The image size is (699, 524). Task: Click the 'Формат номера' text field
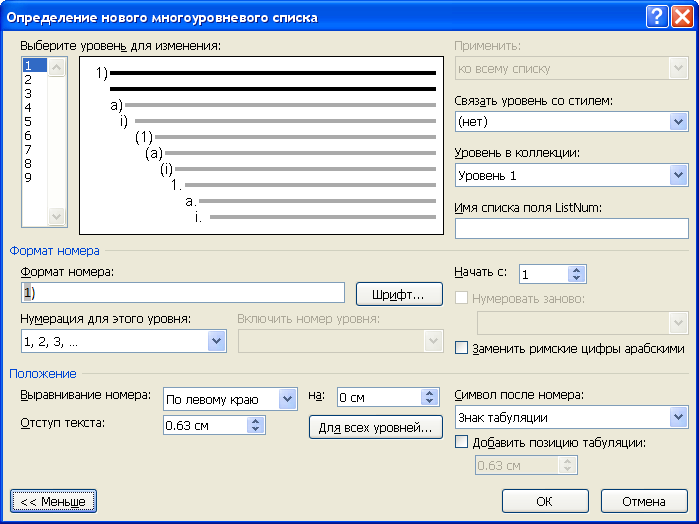point(183,293)
